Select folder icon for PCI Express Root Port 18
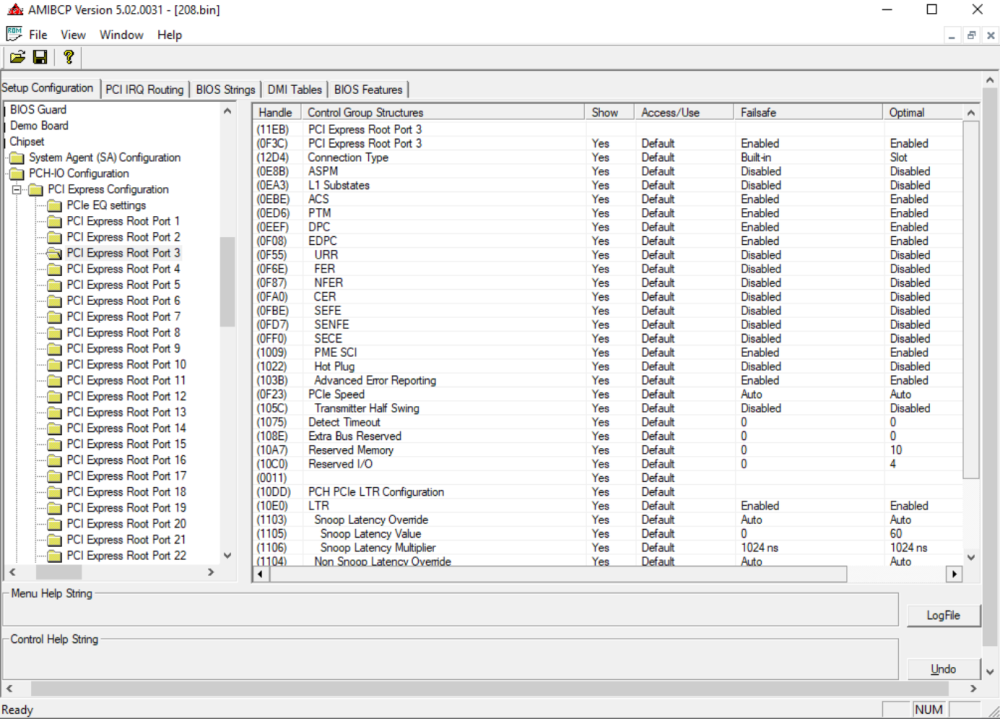Screen dimensions: 1000x719 pos(55,493)
